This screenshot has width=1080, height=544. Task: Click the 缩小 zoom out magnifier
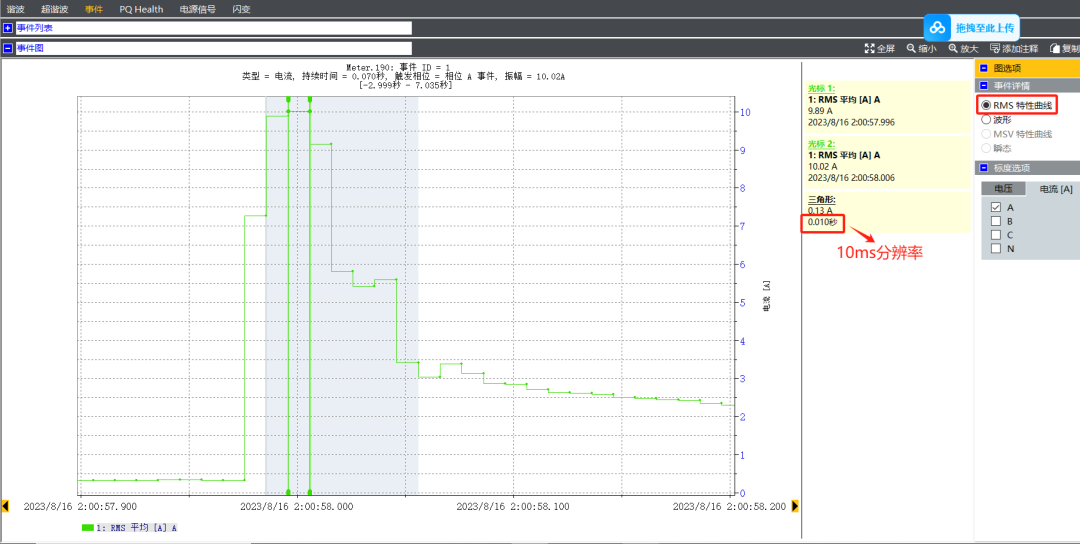[911, 48]
